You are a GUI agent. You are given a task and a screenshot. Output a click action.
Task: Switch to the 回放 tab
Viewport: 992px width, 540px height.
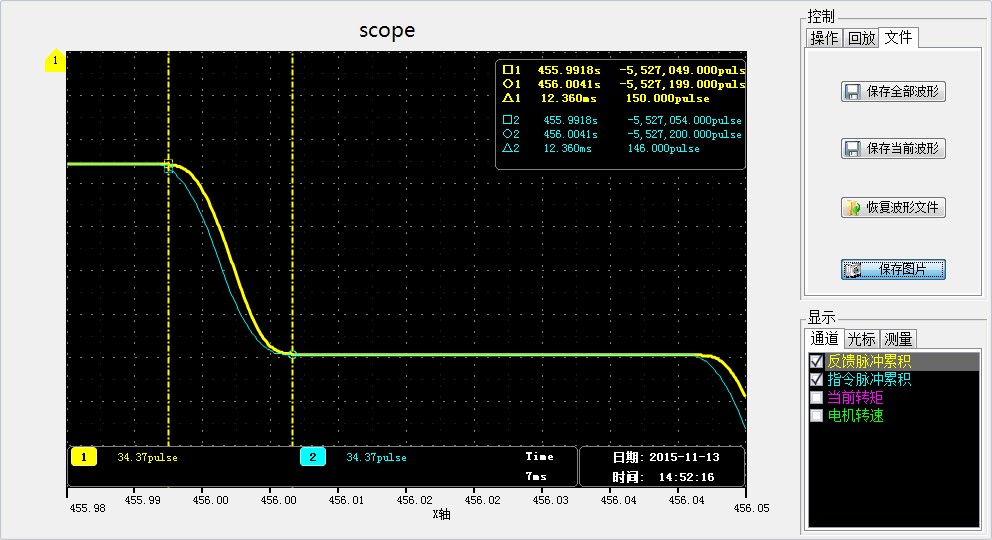pos(861,38)
